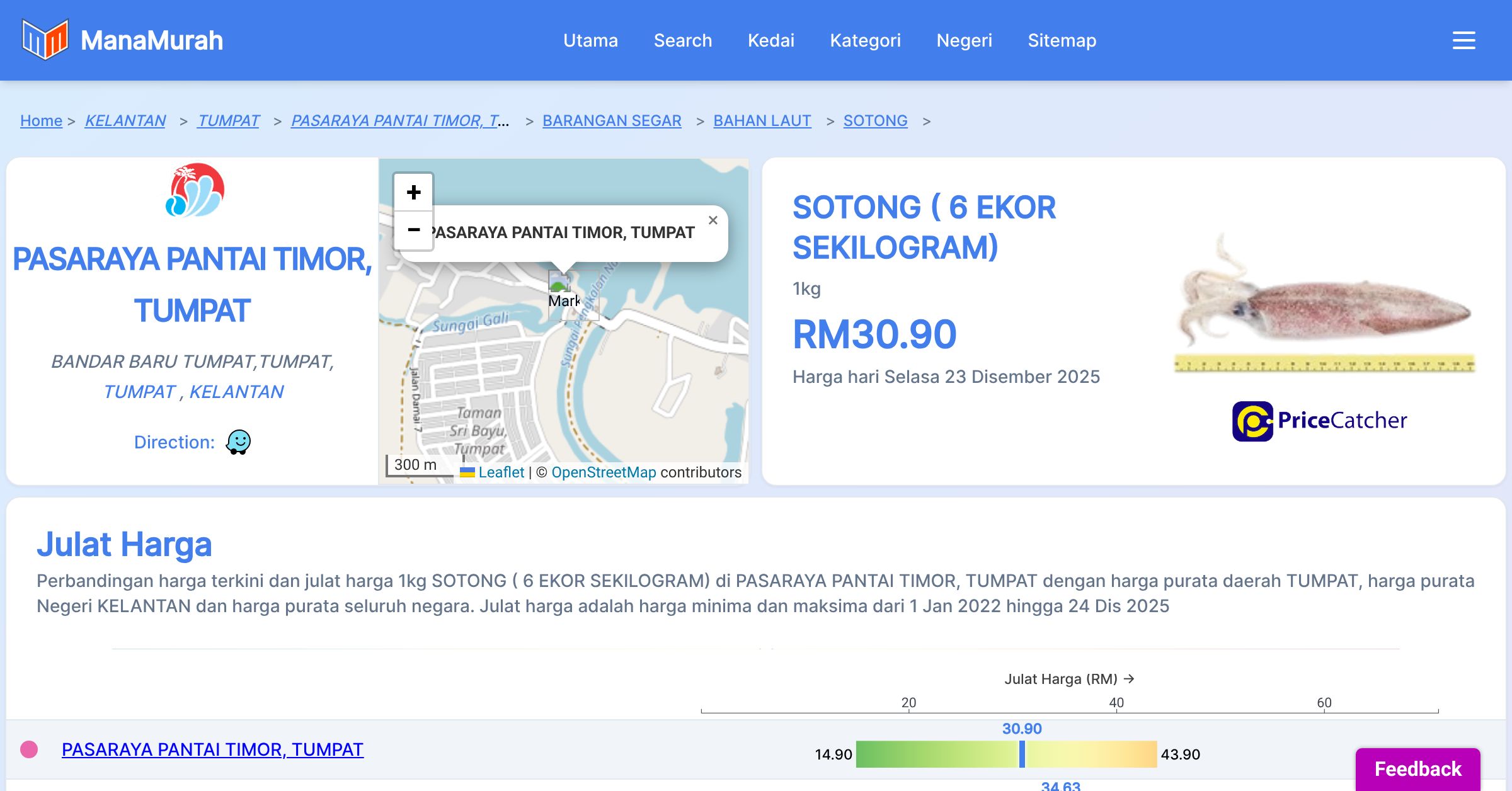Screen dimensions: 1512x791
Task: Click the ManaMurah logo icon
Action: point(44,40)
